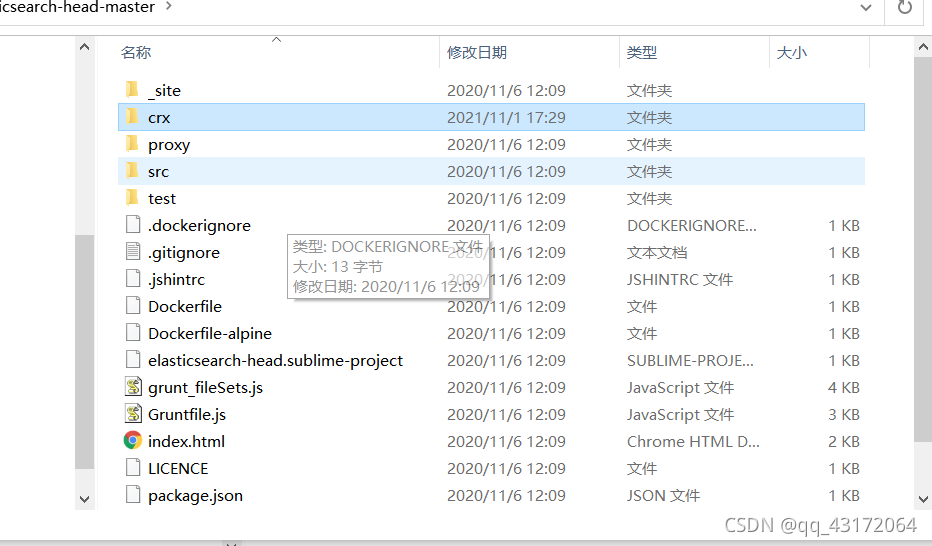Image resolution: width=932 pixels, height=546 pixels.
Task: Click the navigation pane scrollbar thumb
Action: [84, 352]
